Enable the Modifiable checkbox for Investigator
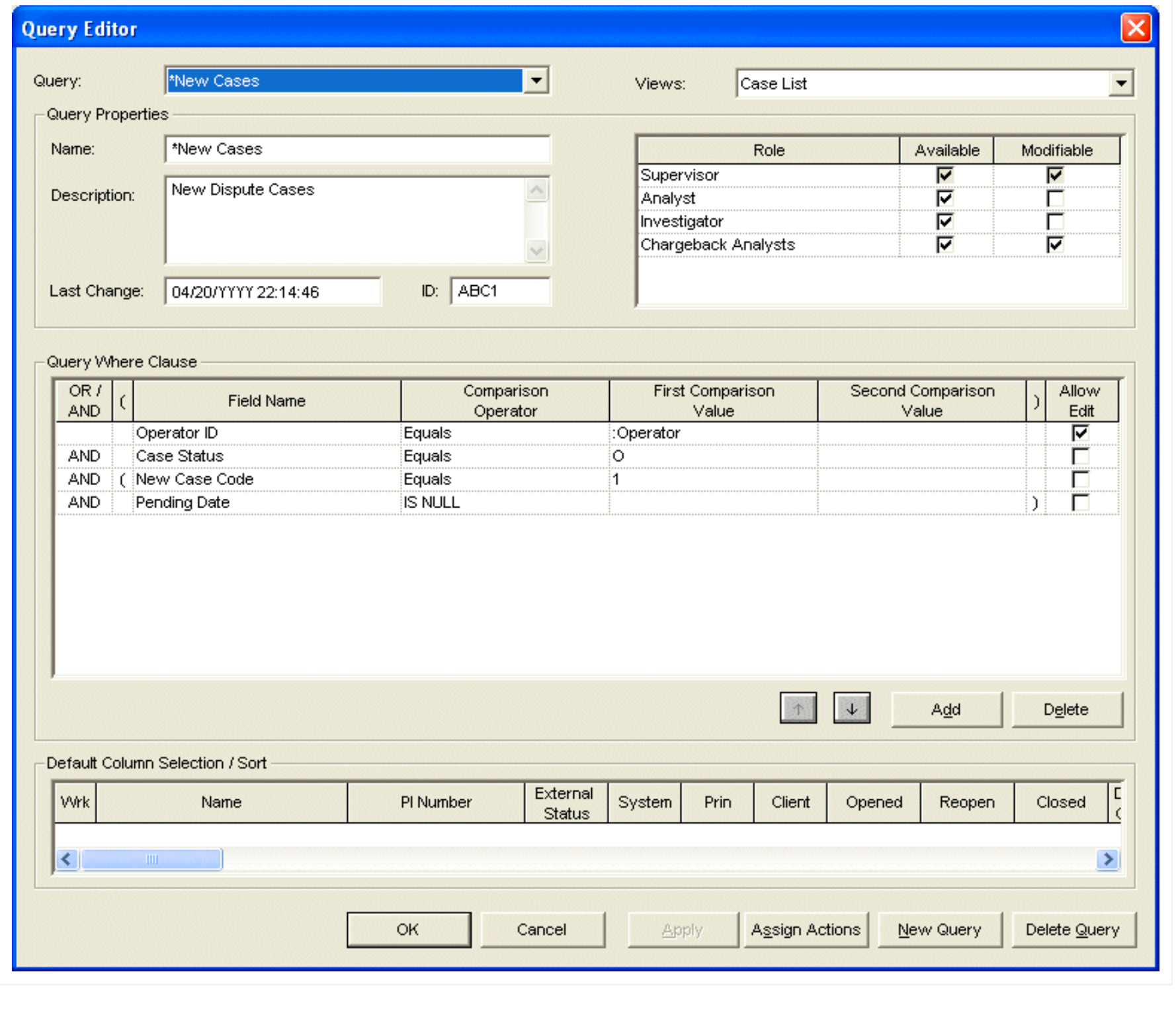The width and height of the screenshot is (1176, 1019). [x=1054, y=222]
